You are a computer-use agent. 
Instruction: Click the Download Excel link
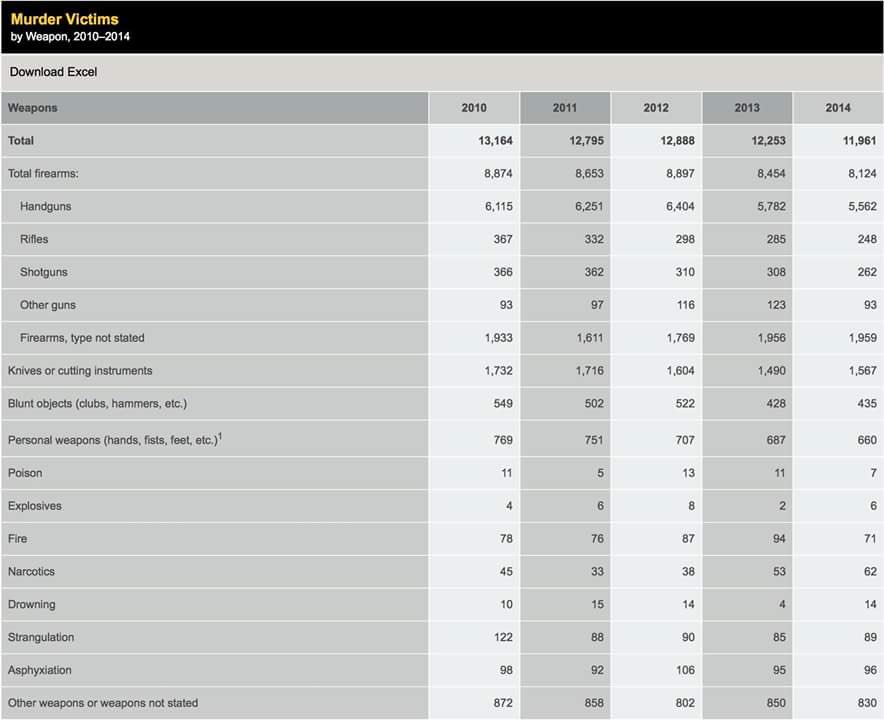tap(54, 72)
